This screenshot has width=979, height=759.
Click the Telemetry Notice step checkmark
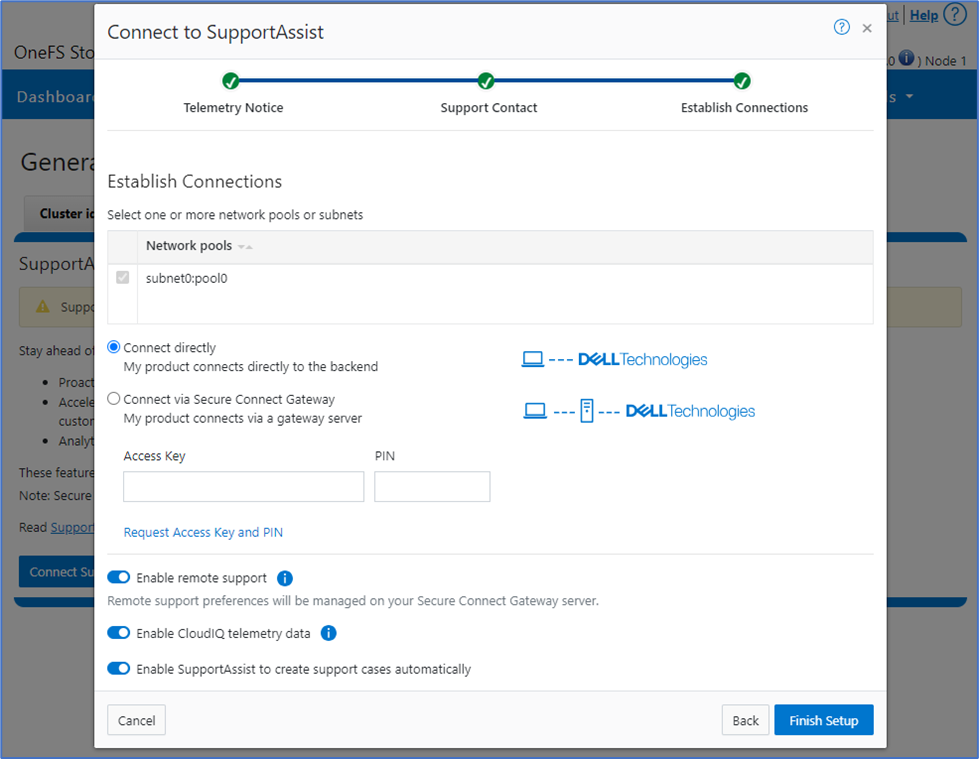[230, 81]
